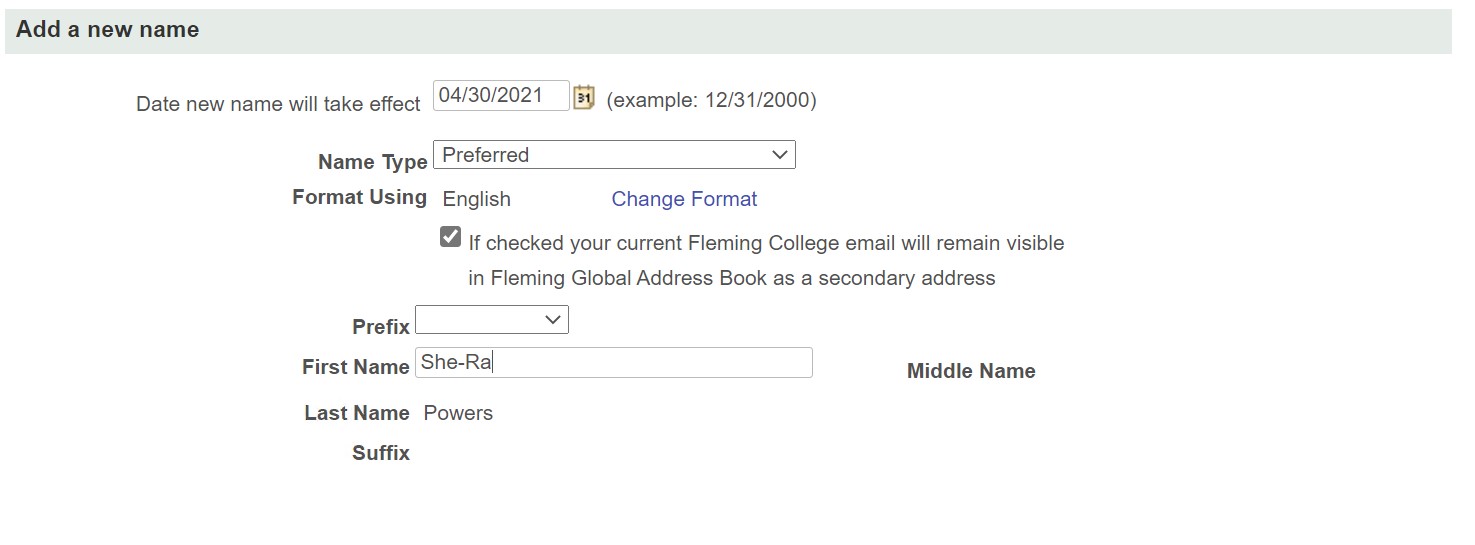
Task: Click the effective date field showing 04/30/2021
Action: click(x=500, y=96)
